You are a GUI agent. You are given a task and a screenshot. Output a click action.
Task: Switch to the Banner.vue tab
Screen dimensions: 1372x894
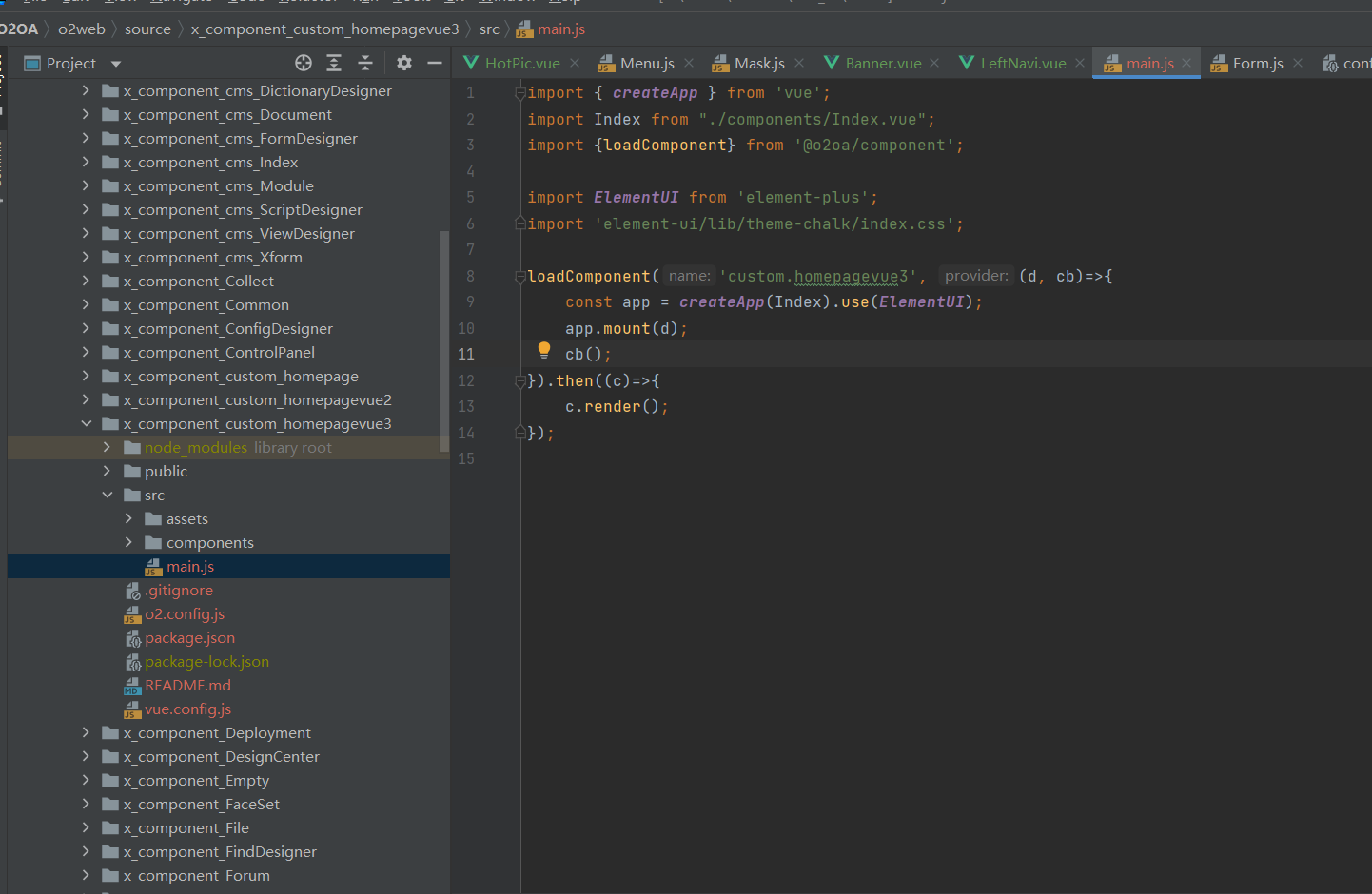[882, 63]
